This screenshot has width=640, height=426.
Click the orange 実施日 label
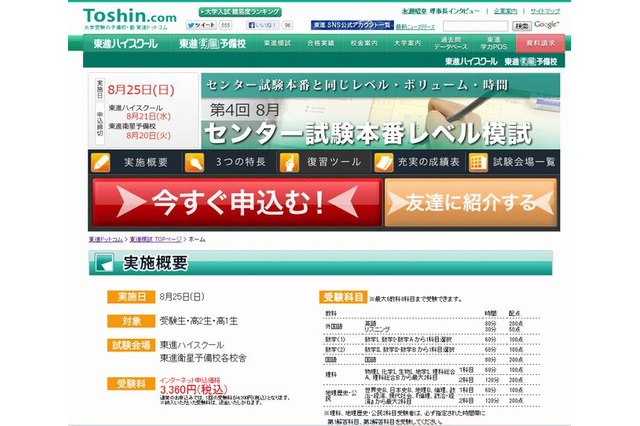pyautogui.click(x=131, y=297)
